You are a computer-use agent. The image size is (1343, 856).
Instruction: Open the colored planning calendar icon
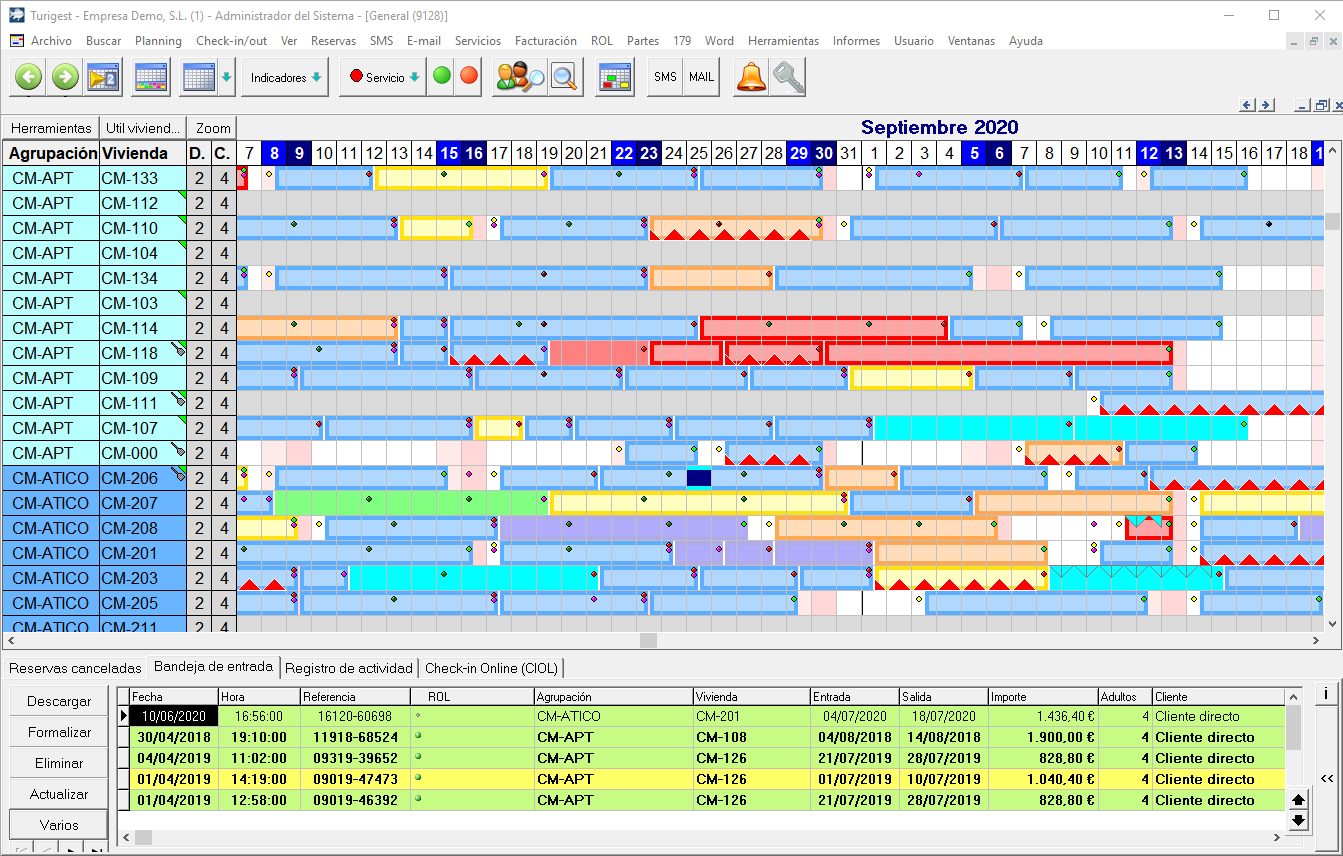click(x=150, y=77)
